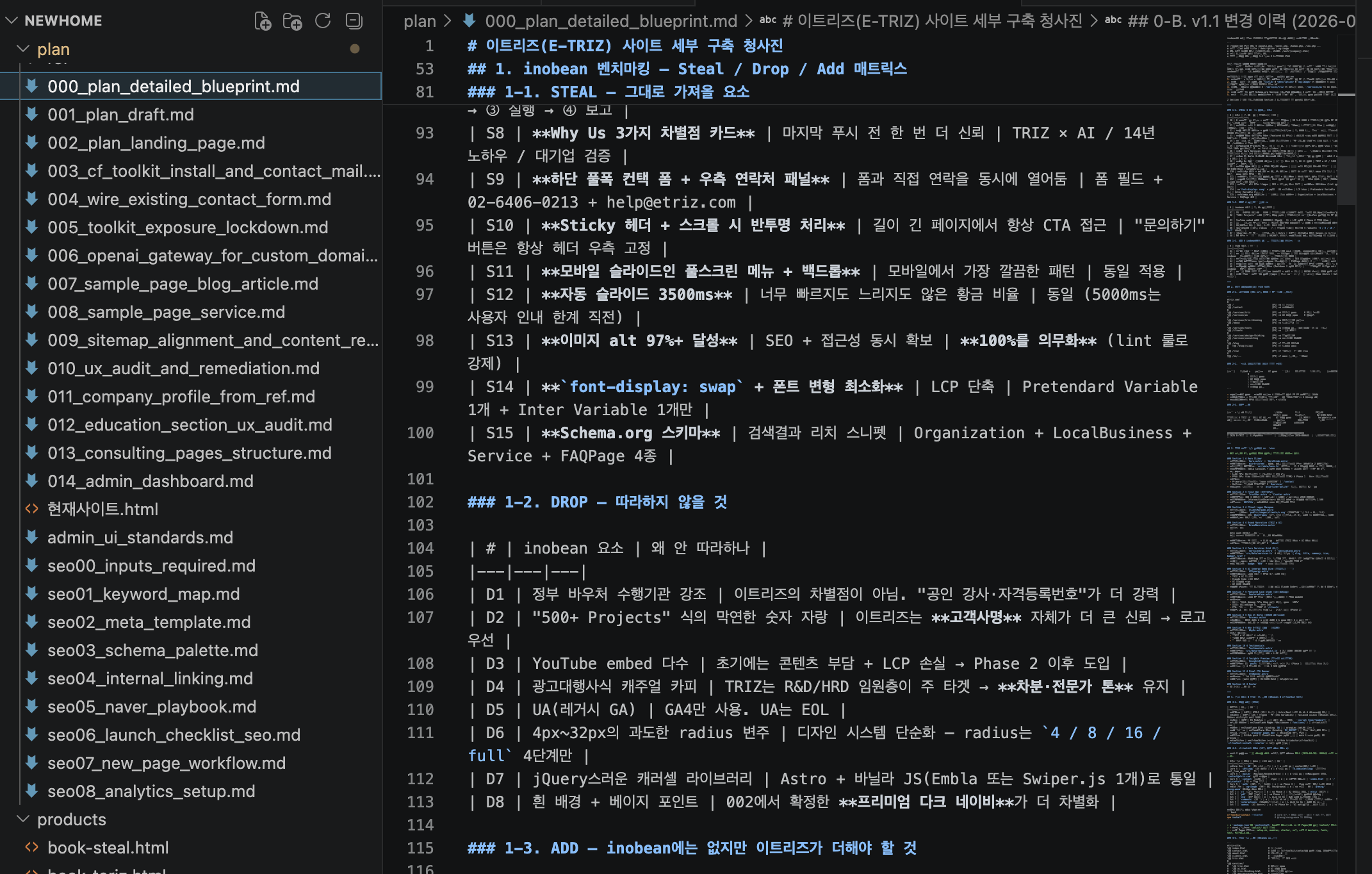
Task: Click the New Folder icon in Explorer header
Action: [x=293, y=21]
